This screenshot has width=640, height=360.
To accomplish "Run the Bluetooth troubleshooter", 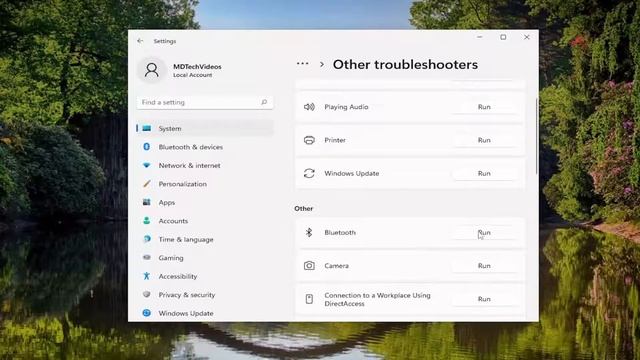I will tap(484, 233).
